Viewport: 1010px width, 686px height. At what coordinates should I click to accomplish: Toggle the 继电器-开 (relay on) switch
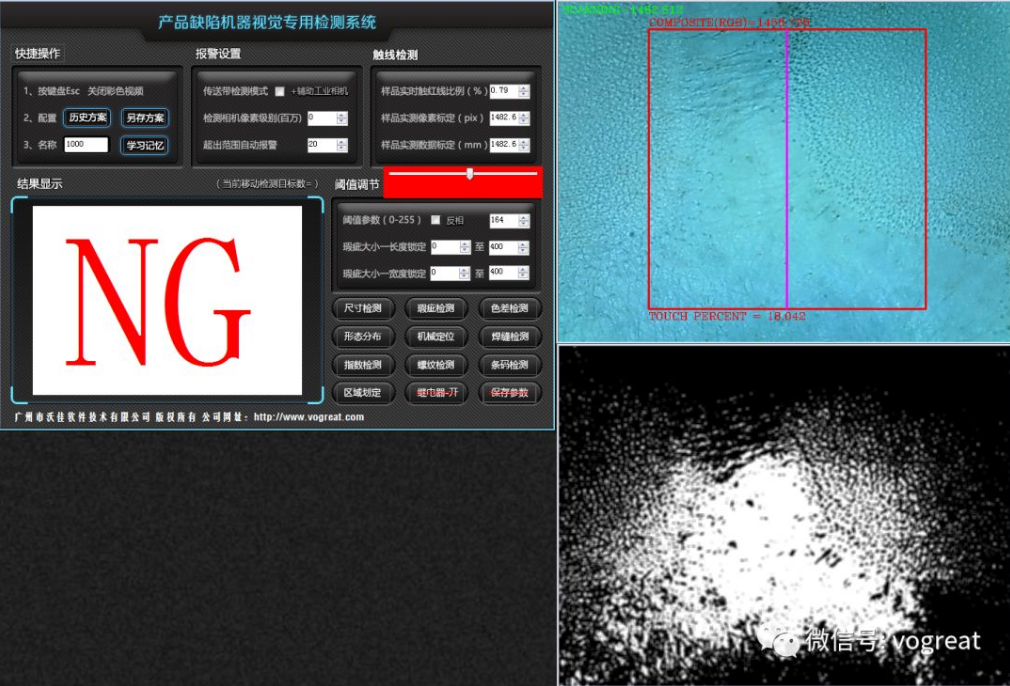click(437, 392)
